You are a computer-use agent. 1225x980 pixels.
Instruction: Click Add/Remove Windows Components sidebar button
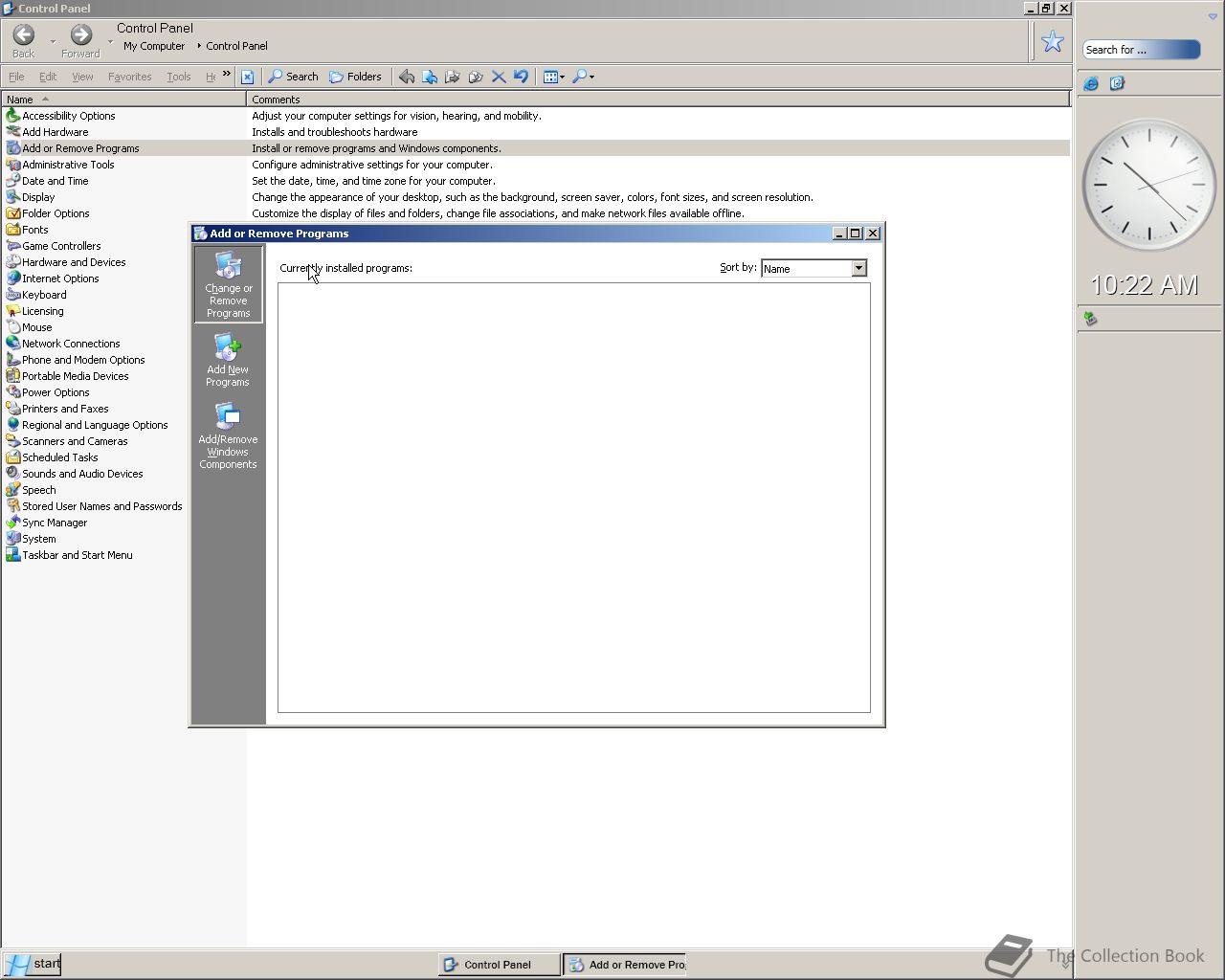point(228,435)
